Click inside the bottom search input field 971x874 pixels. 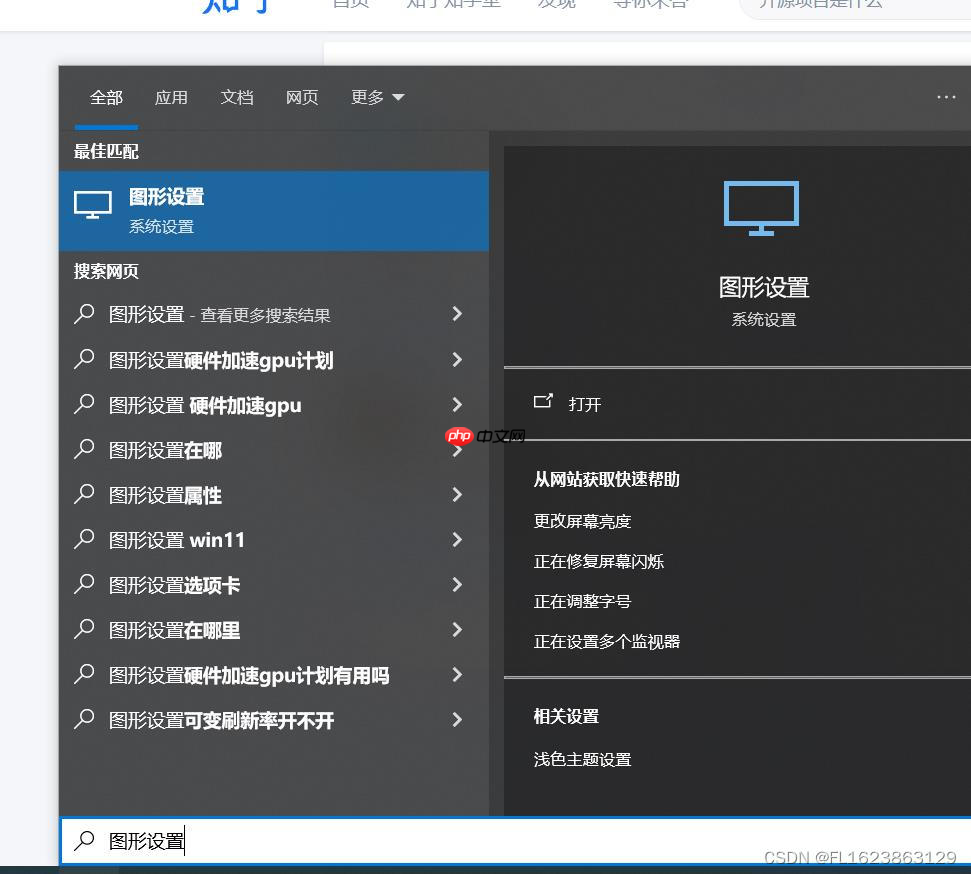tap(250, 841)
